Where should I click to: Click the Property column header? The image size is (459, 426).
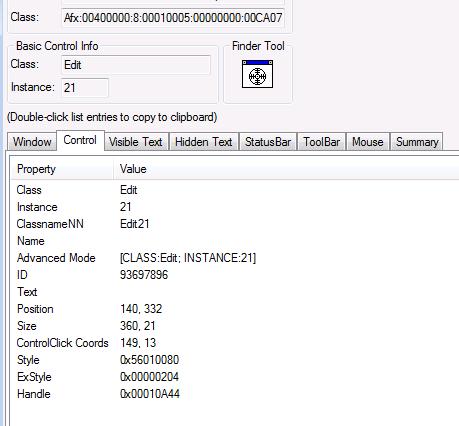(62, 169)
